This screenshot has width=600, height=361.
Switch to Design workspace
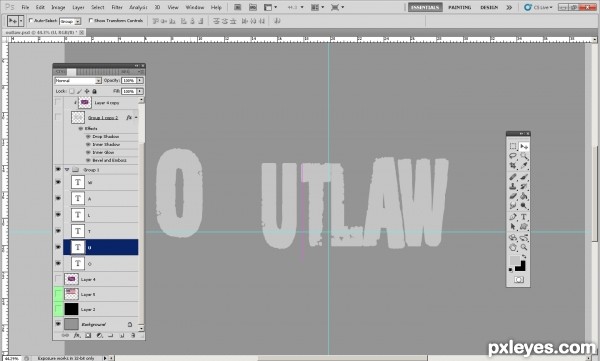coord(489,7)
